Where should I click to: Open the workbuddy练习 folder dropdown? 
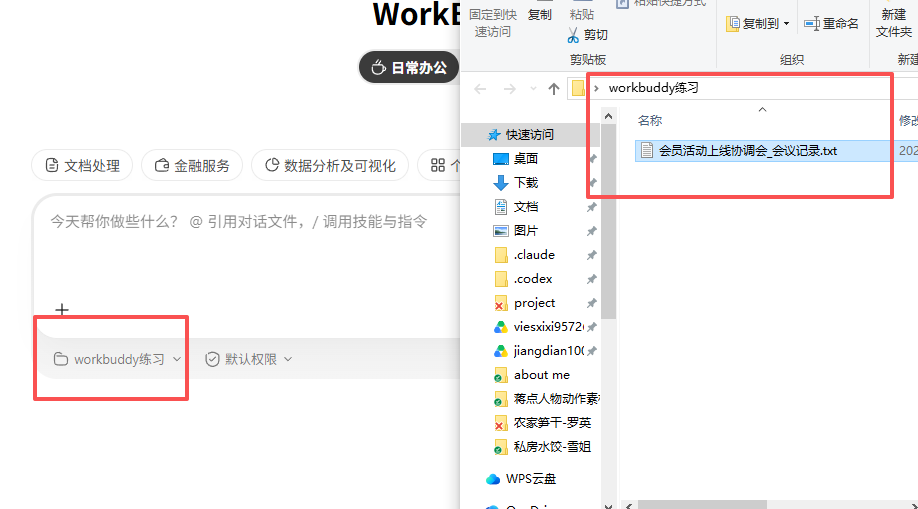[x=117, y=359]
